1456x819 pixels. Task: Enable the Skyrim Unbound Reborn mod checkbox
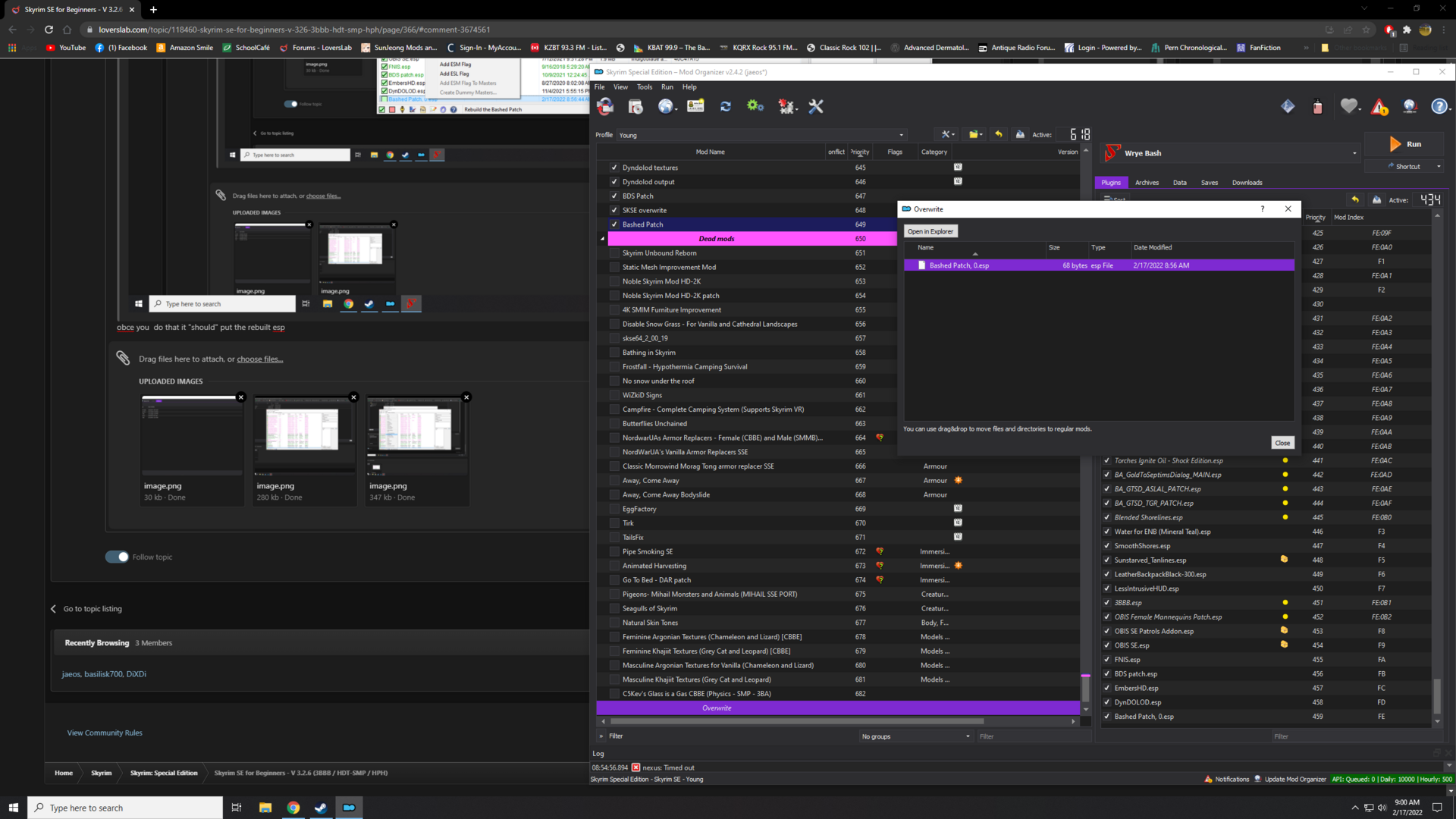[x=614, y=253]
